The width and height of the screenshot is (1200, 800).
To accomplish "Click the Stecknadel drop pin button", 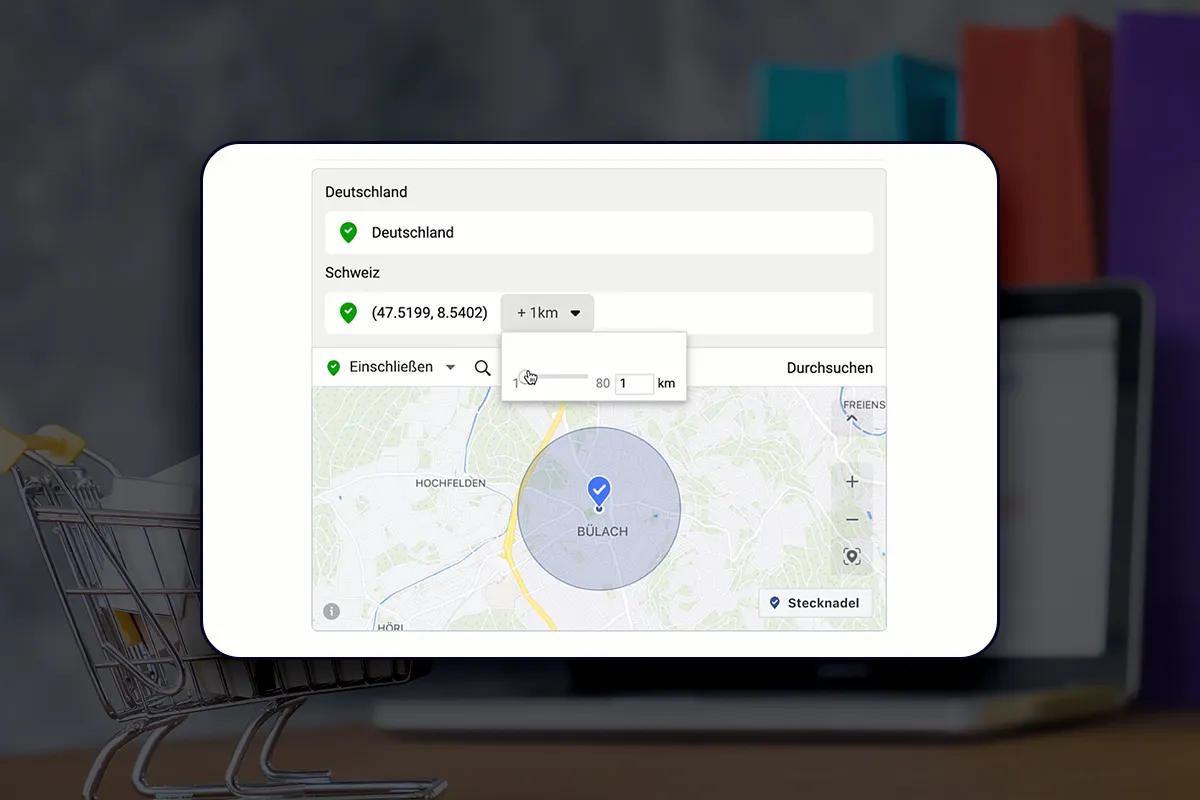I will pyautogui.click(x=815, y=603).
